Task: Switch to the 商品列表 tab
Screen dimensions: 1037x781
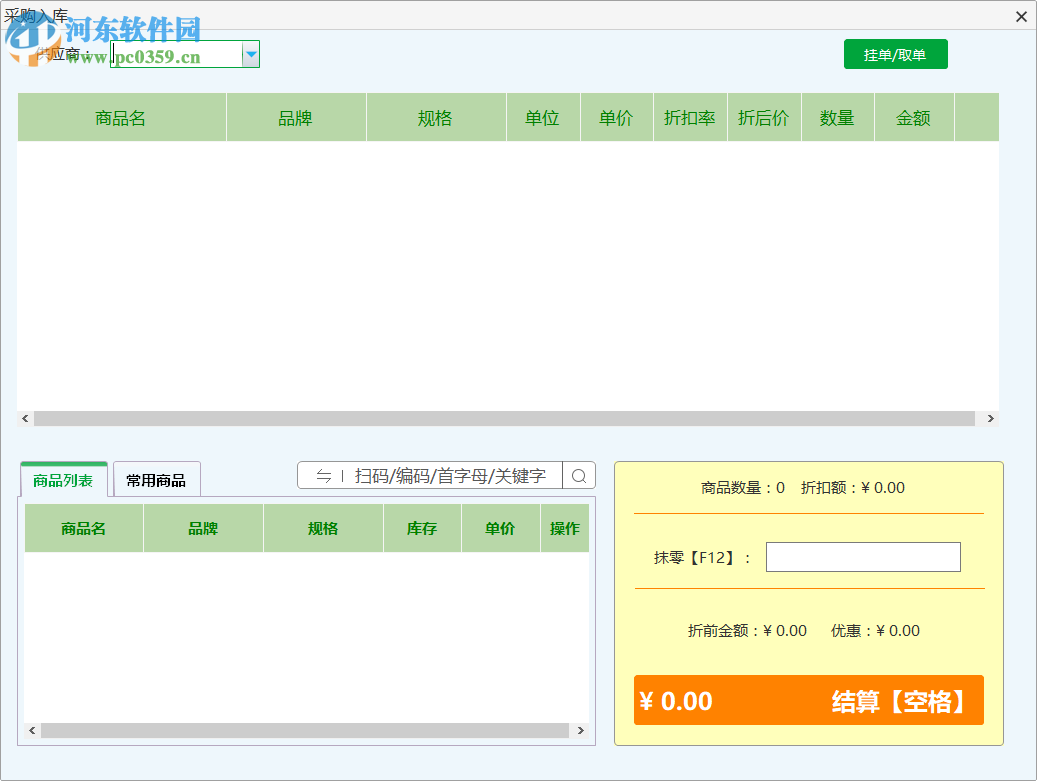Action: pos(63,480)
